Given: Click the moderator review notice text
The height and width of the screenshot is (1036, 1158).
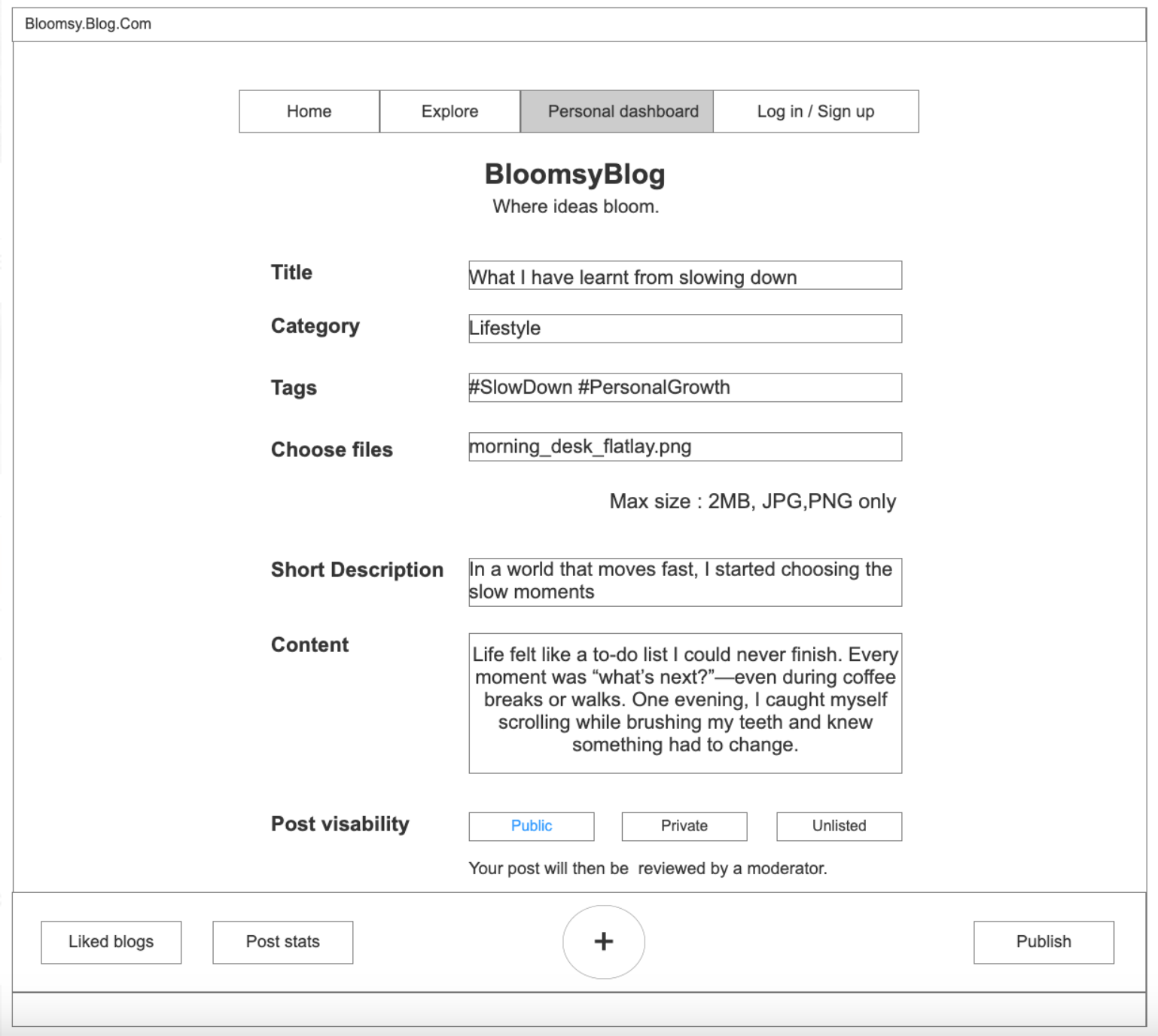Looking at the screenshot, I should [648, 868].
